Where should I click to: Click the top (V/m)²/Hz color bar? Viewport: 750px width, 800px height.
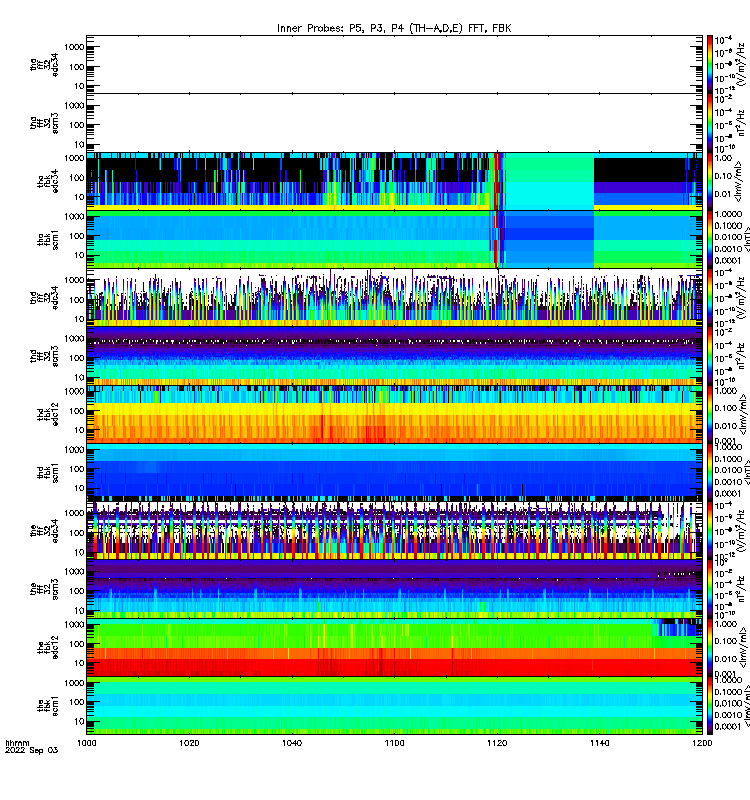tap(710, 64)
